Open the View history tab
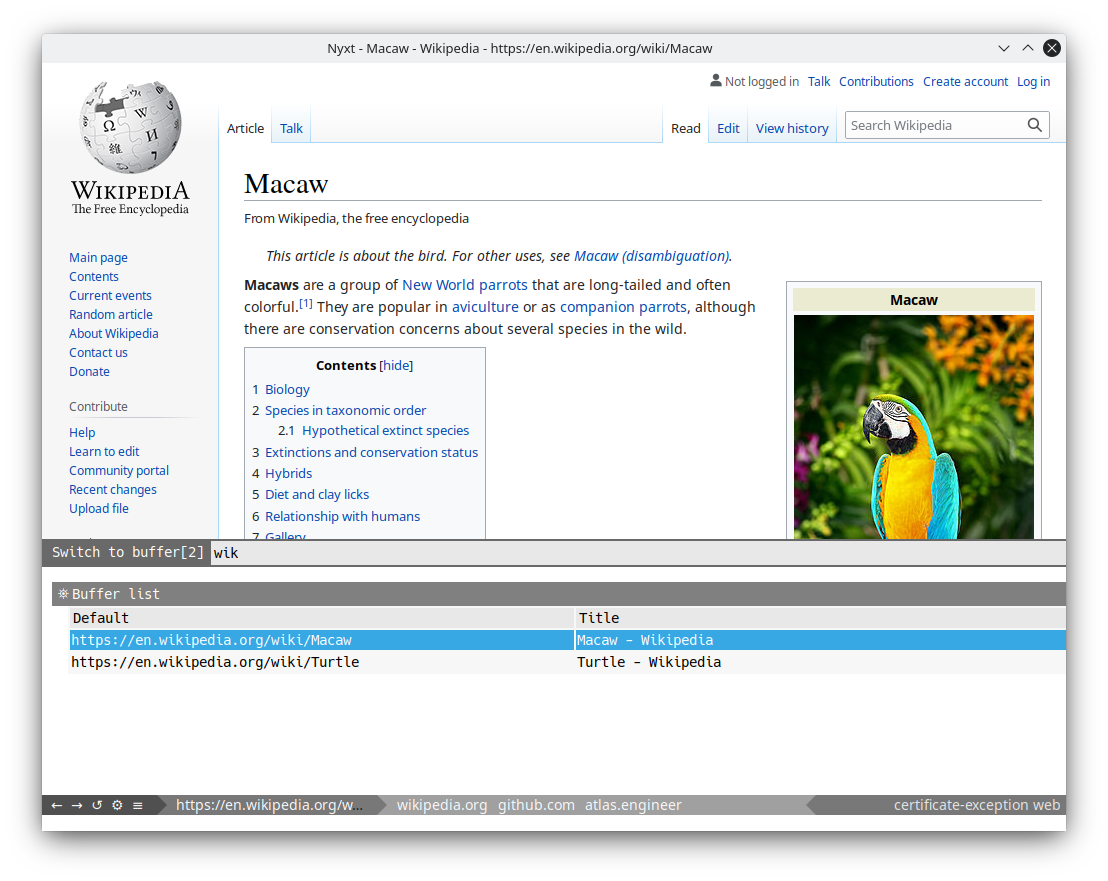1108x881 pixels. [x=792, y=129]
